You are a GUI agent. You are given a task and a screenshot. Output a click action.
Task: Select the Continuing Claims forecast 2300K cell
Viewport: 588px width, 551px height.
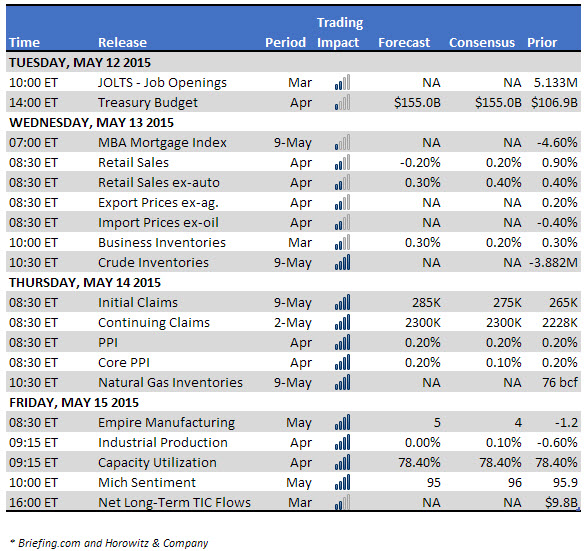pyautogui.click(x=423, y=322)
